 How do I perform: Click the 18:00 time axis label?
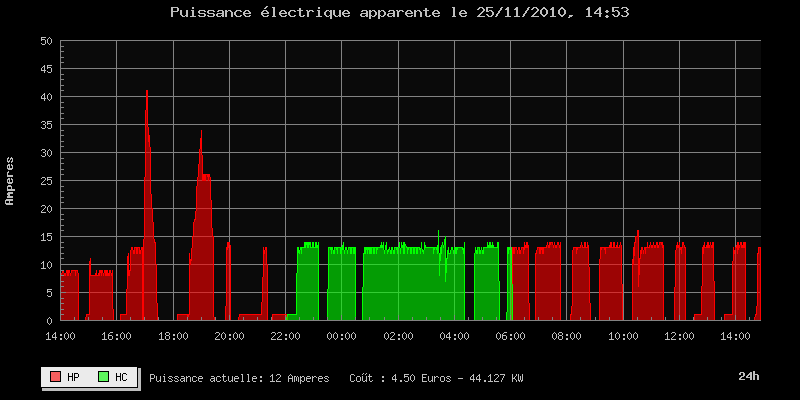tap(173, 336)
